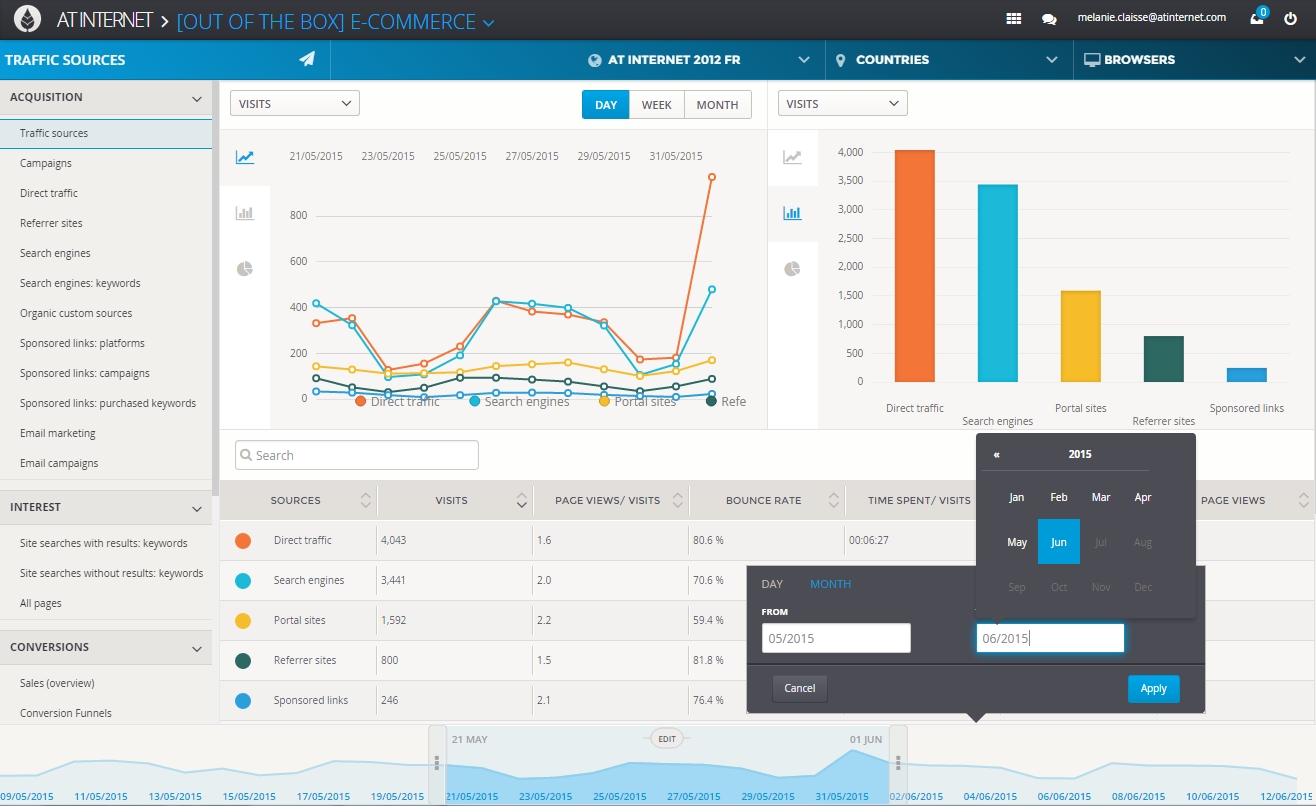Sort table by Sources column arrows
Image resolution: width=1316 pixels, height=806 pixels.
[x=366, y=500]
